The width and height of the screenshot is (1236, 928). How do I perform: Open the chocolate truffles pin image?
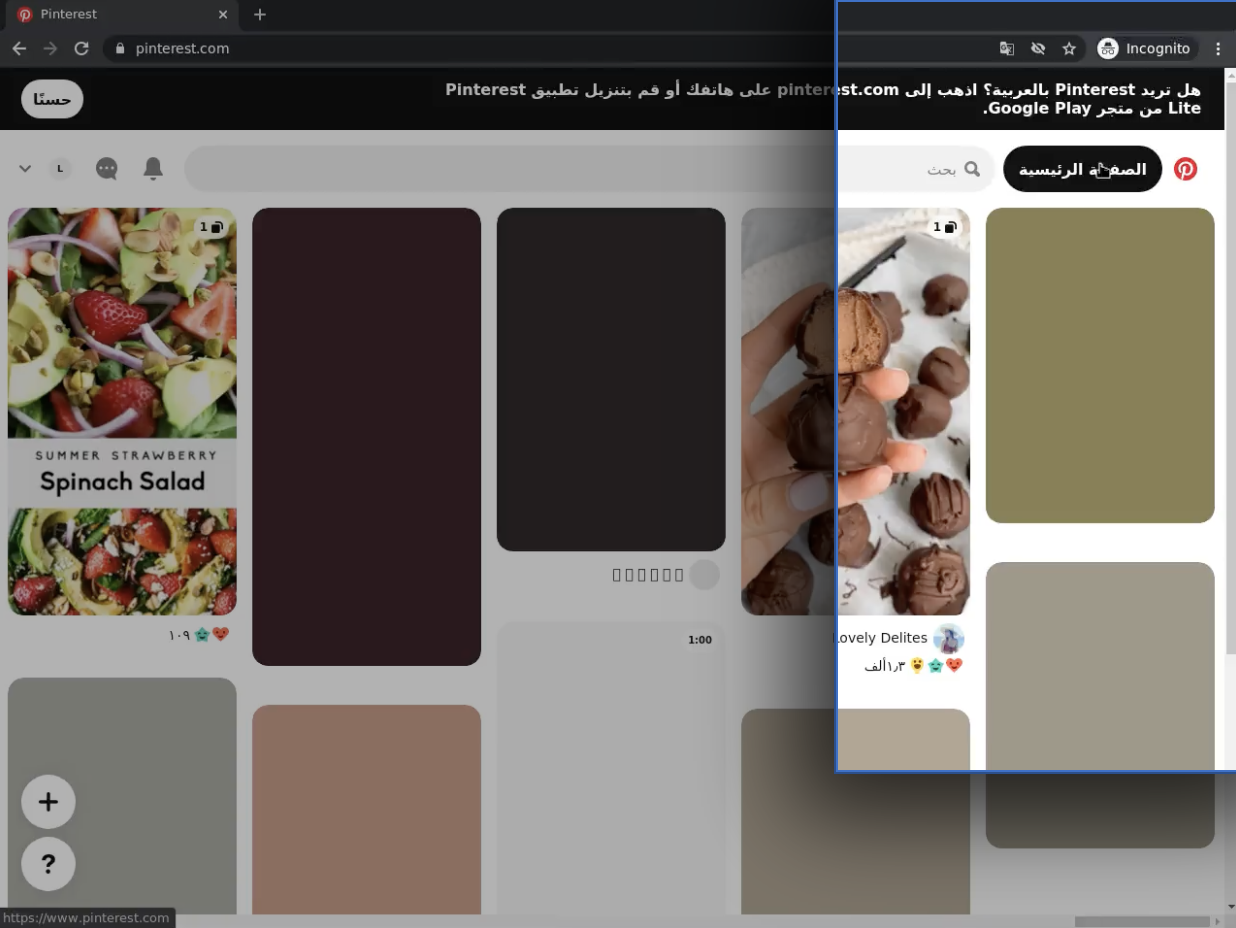click(x=855, y=411)
